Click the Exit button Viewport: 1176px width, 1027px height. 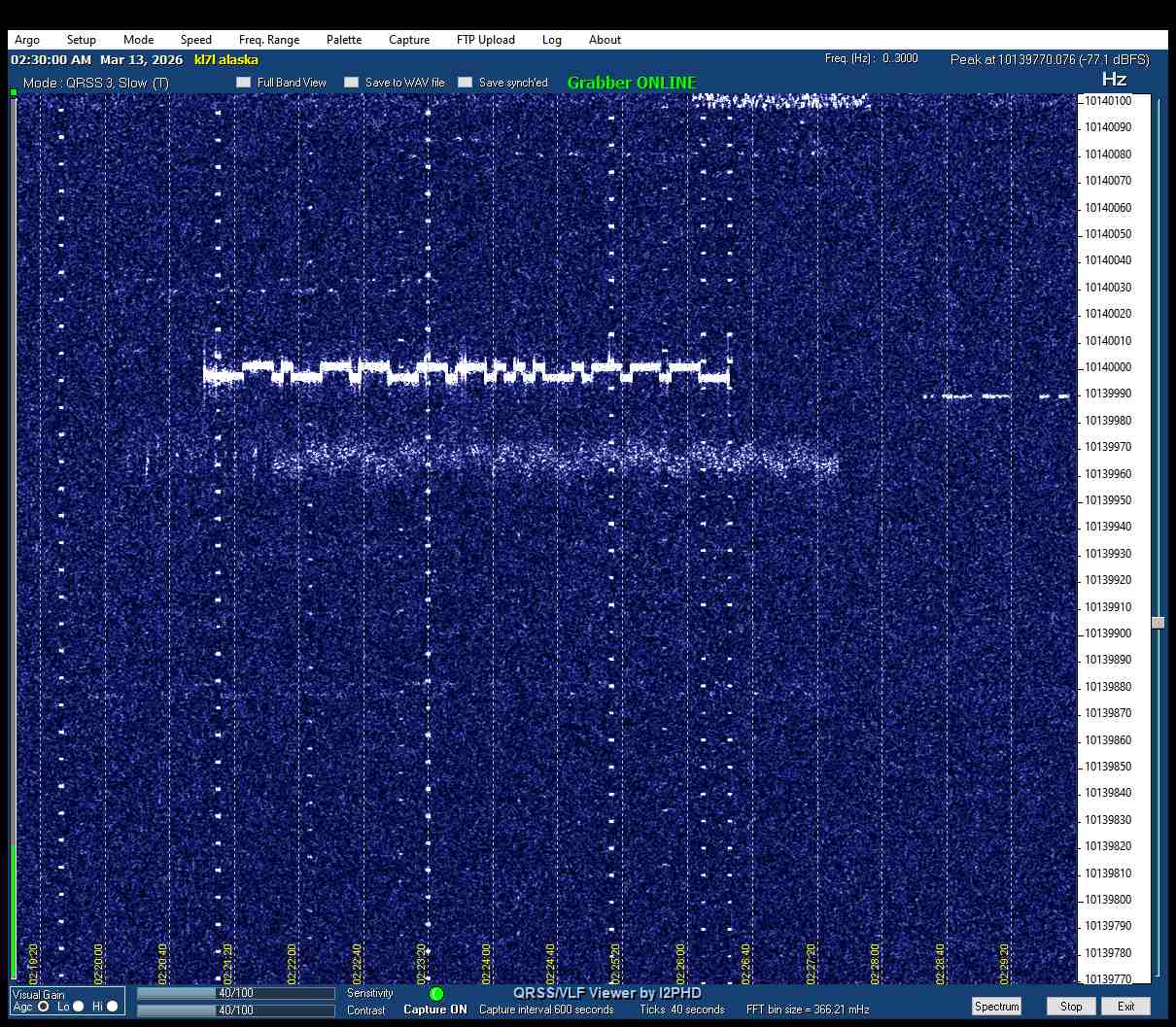pos(1125,1007)
